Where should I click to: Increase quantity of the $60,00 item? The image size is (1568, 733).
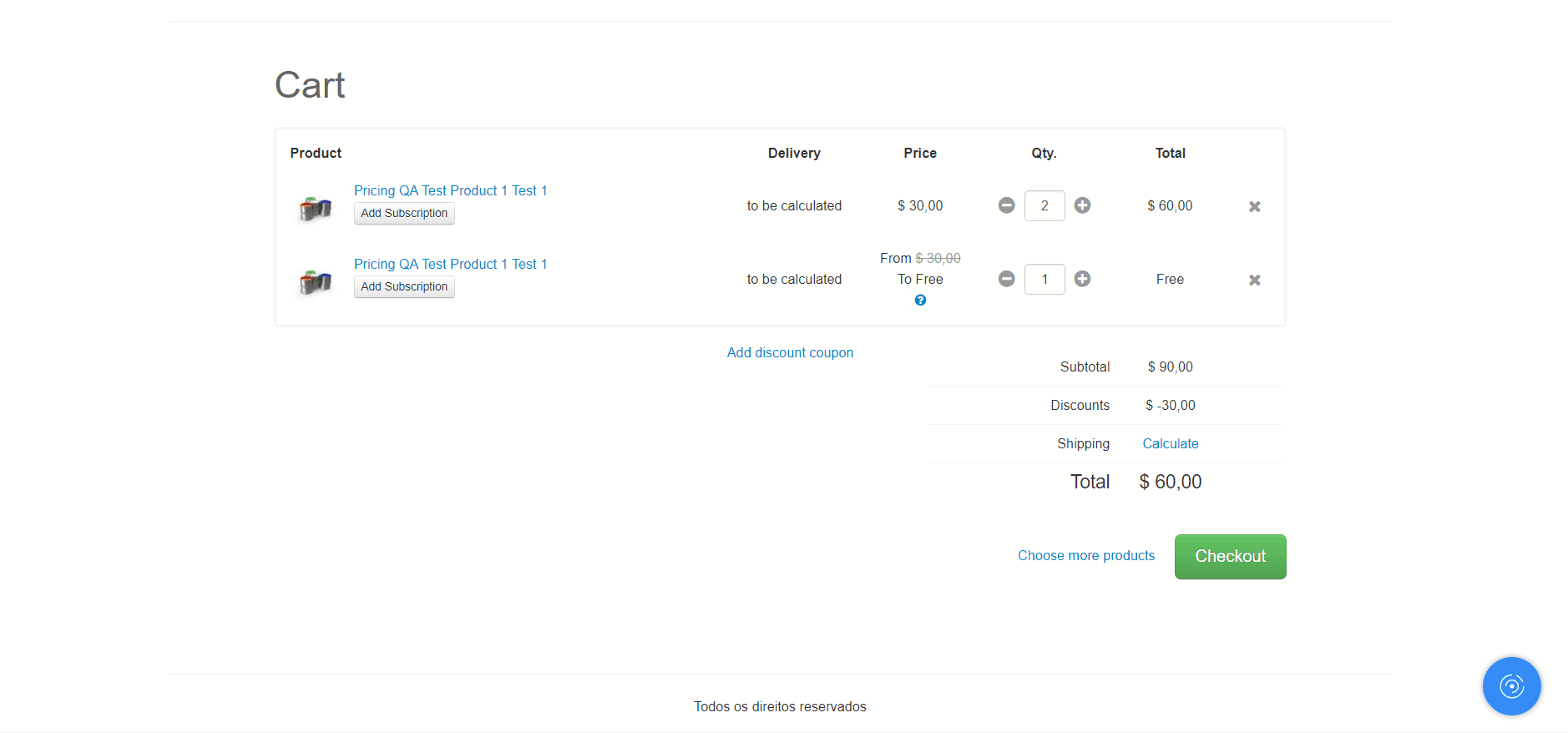click(1082, 205)
